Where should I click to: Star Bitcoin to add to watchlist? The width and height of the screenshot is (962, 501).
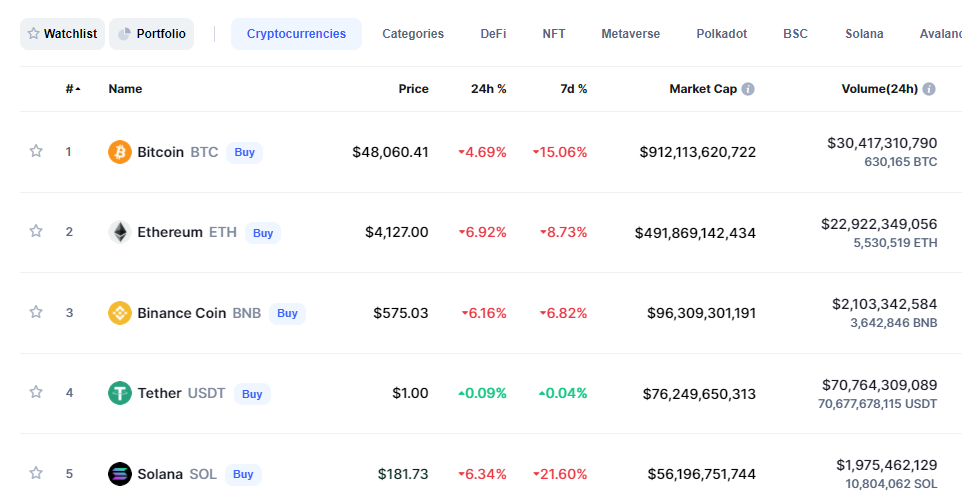36,151
